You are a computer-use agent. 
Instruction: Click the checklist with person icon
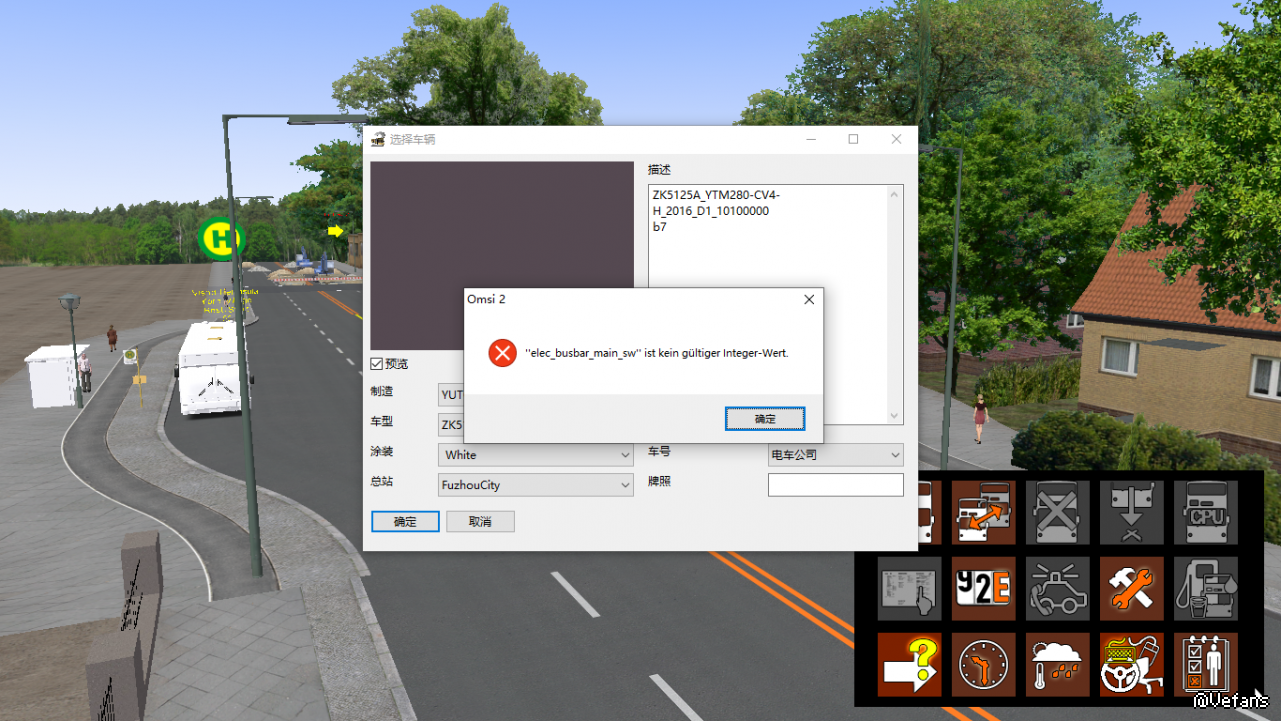(1206, 664)
